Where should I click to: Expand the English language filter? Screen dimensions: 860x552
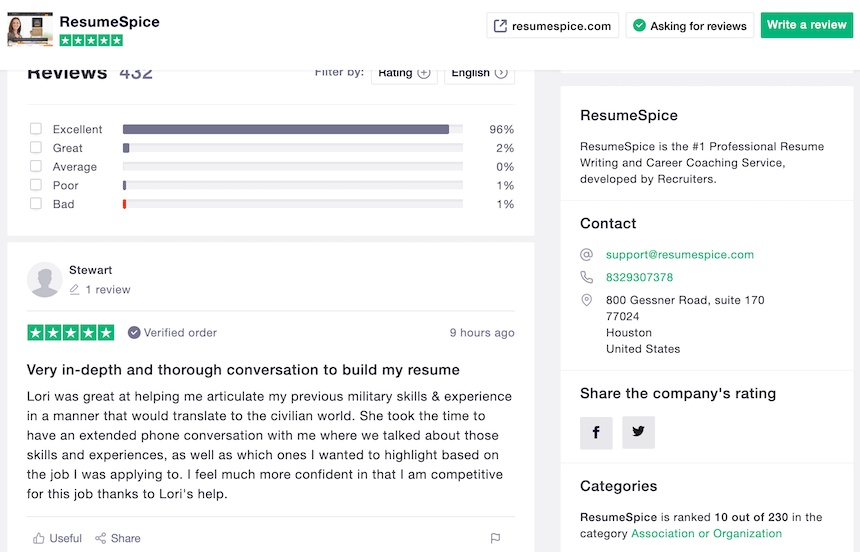click(x=479, y=72)
